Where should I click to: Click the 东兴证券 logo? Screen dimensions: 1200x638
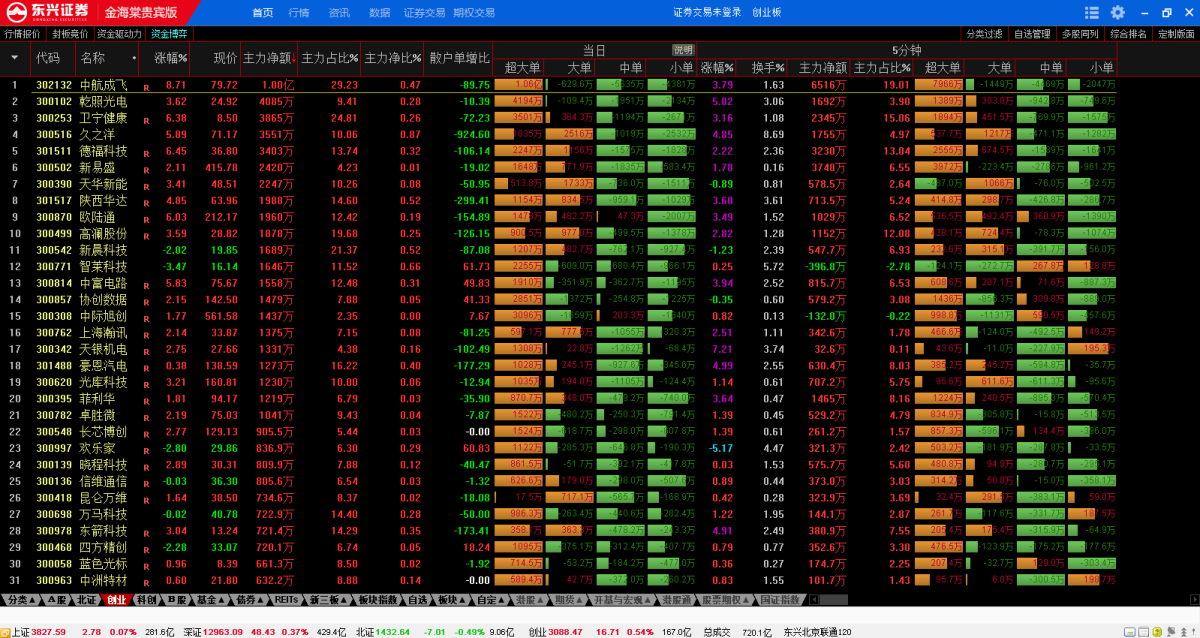46,12
